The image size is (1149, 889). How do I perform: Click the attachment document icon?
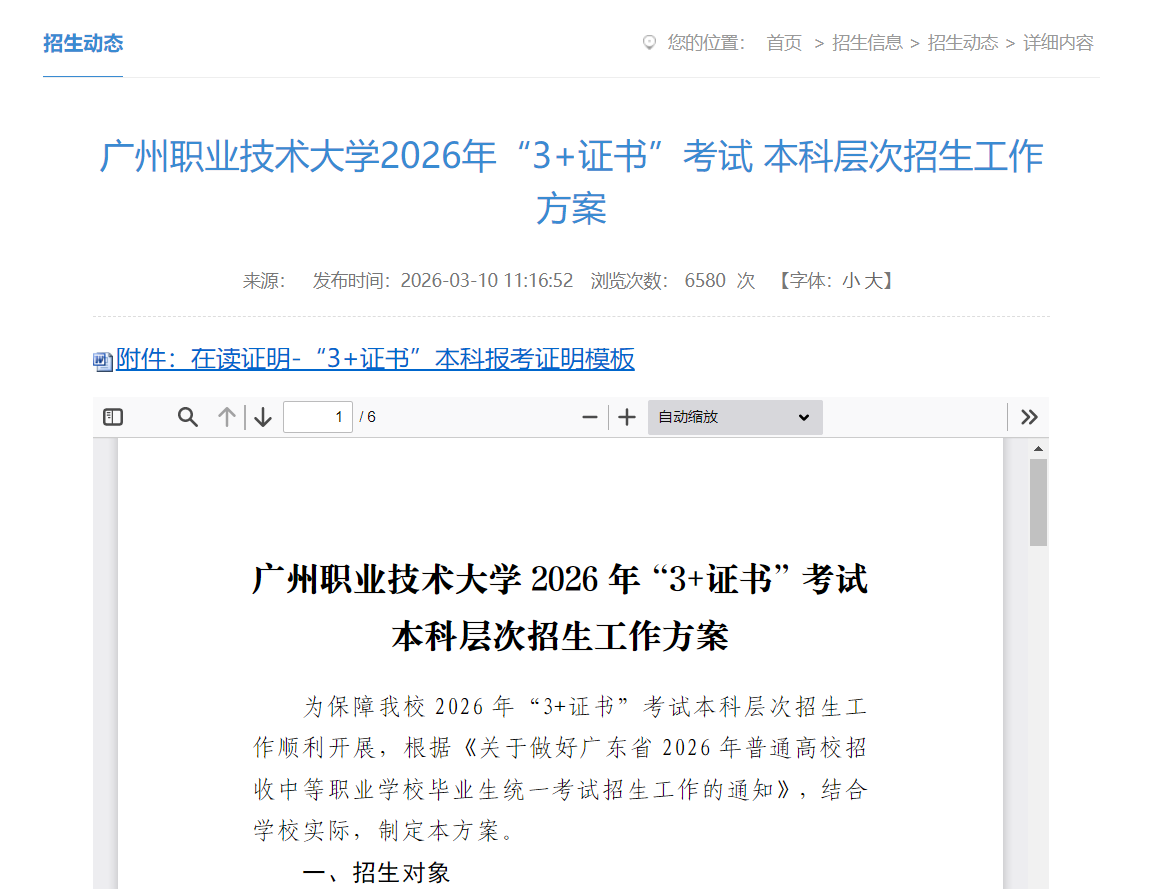coord(102,362)
